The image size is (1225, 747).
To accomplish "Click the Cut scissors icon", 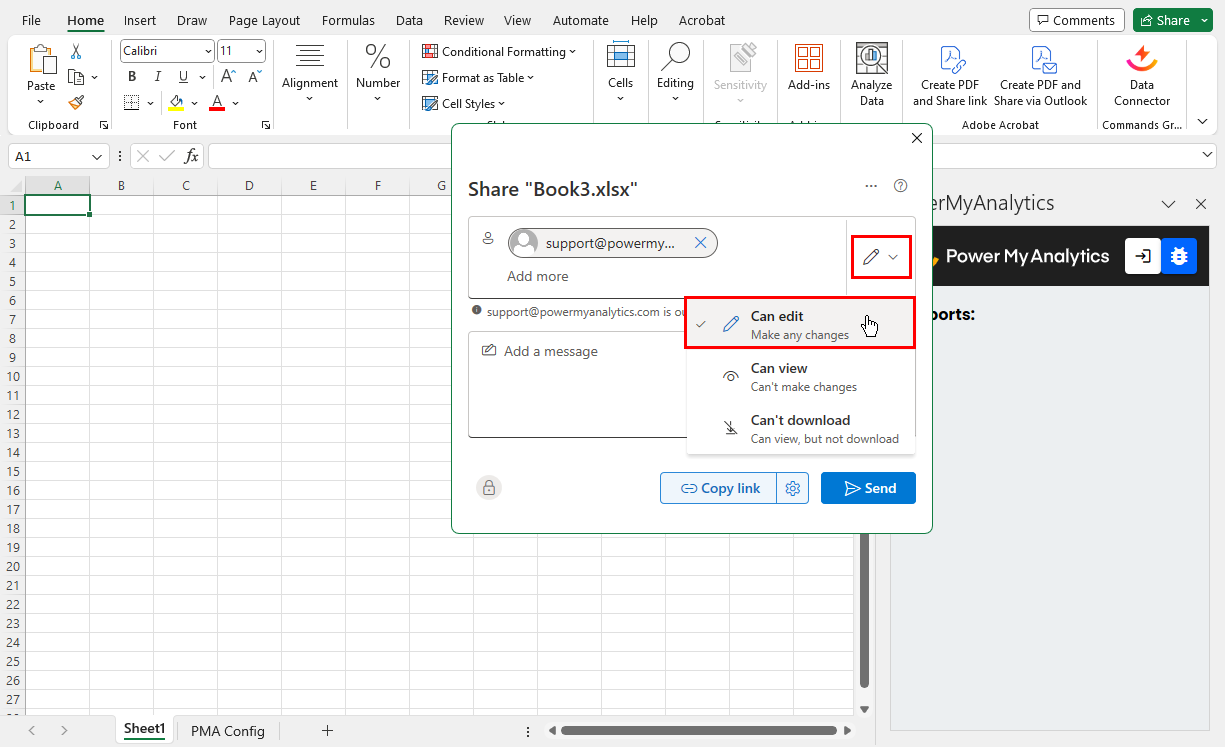I will pos(76,52).
